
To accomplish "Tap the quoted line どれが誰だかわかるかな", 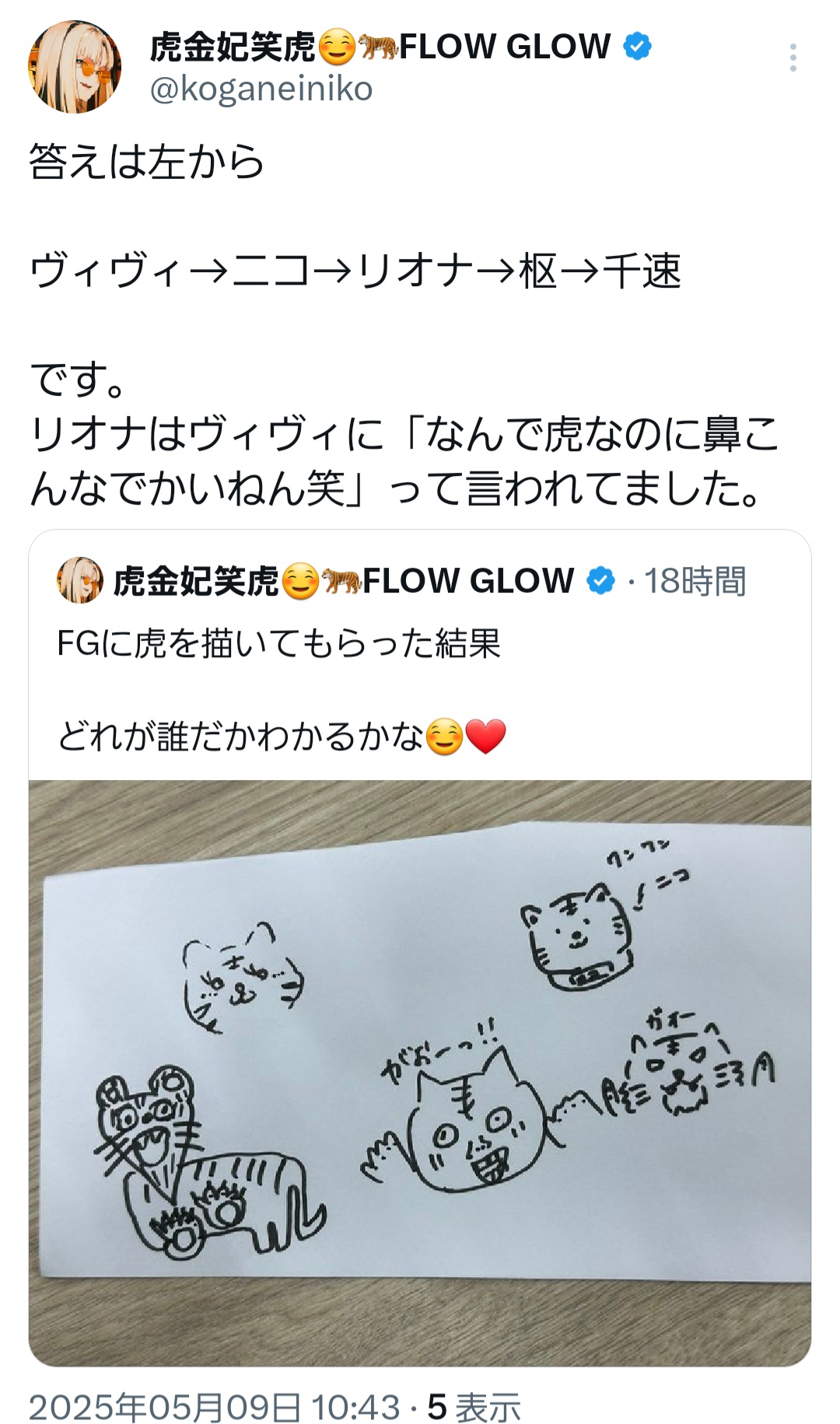I will tap(240, 736).
